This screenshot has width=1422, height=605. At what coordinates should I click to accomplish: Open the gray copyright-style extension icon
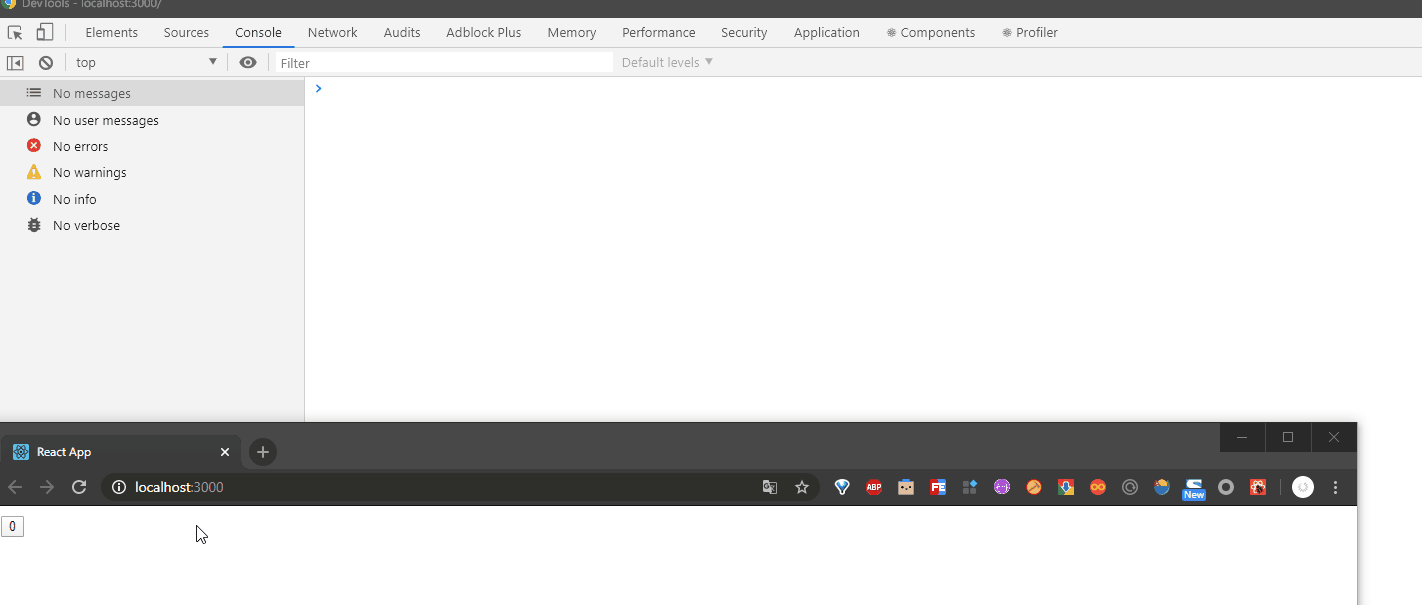(1130, 487)
